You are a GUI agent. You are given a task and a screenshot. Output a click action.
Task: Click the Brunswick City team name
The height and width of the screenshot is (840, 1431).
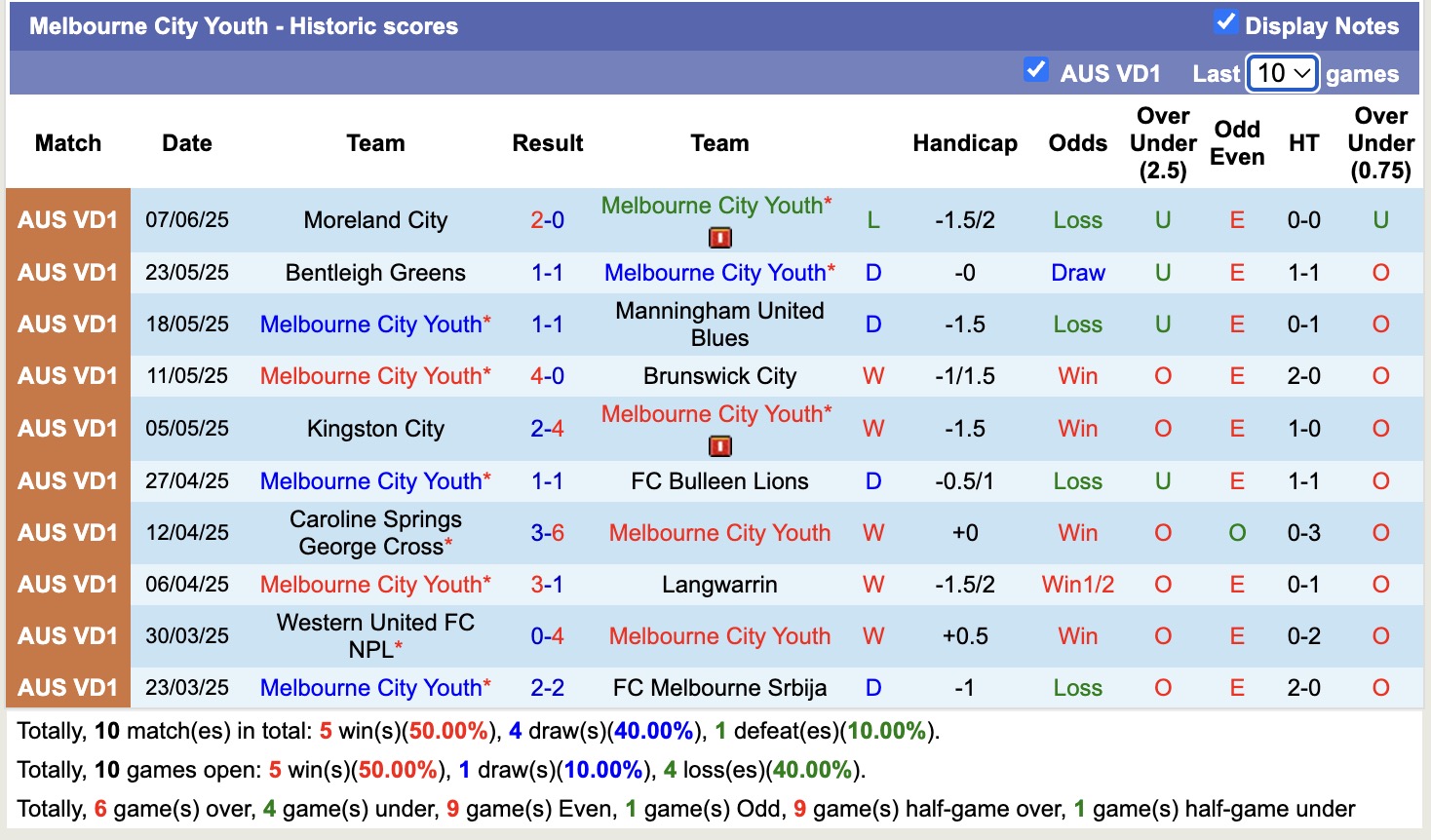click(x=719, y=375)
